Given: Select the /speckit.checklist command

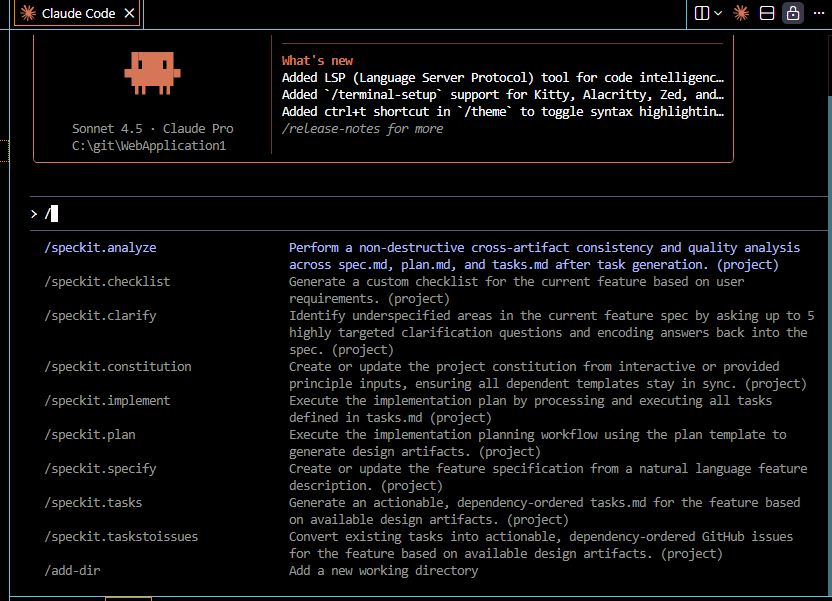Looking at the screenshot, I should [x=107, y=282].
